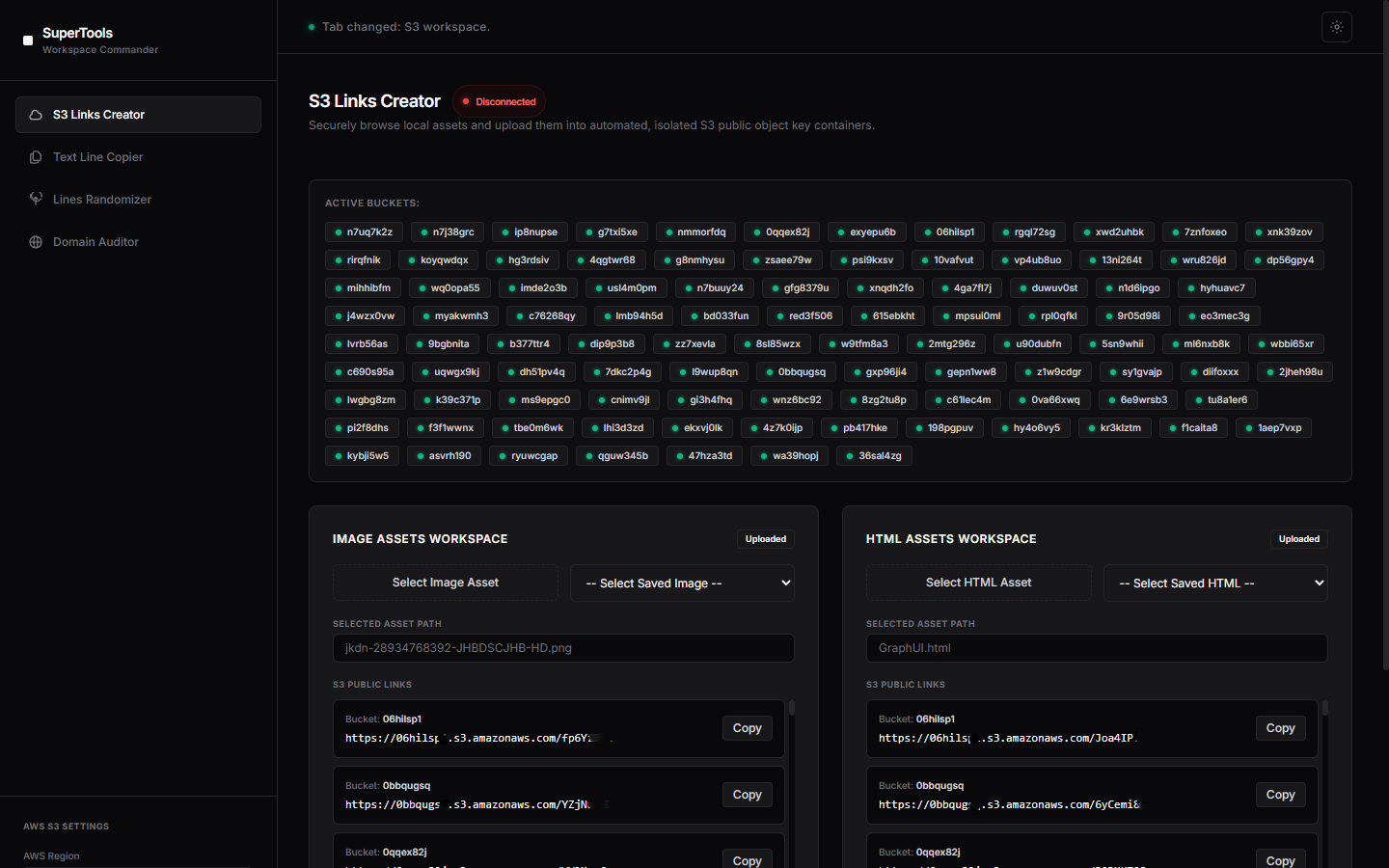1389x868 pixels.
Task: Click the Lines Randomizer sidebar icon
Action: pos(36,200)
